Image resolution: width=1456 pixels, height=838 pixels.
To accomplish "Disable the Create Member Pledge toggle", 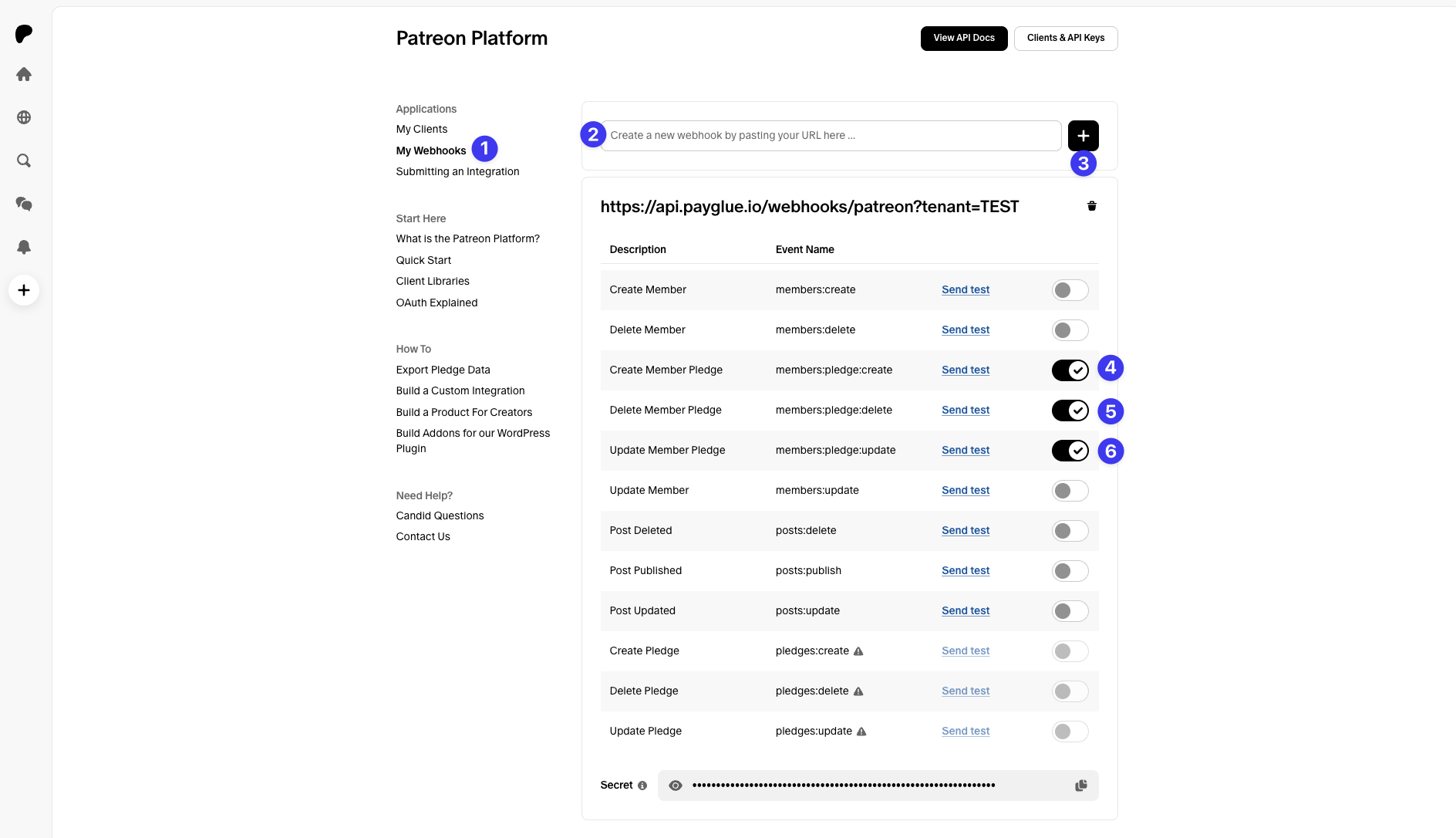I will 1070,370.
